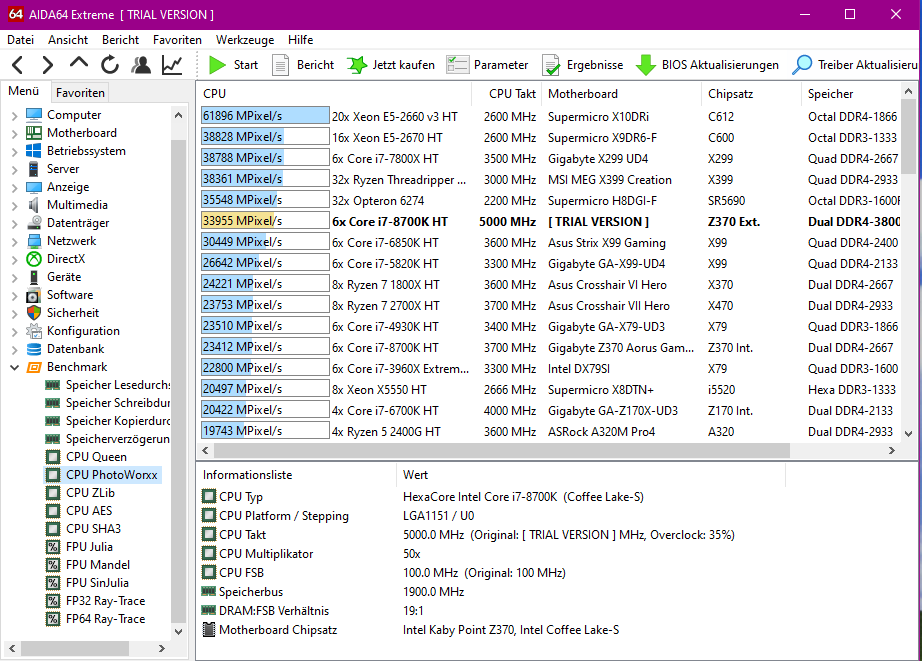Select Speicher Lesedurchsatz benchmark item
922x661 pixels.
click(x=118, y=385)
